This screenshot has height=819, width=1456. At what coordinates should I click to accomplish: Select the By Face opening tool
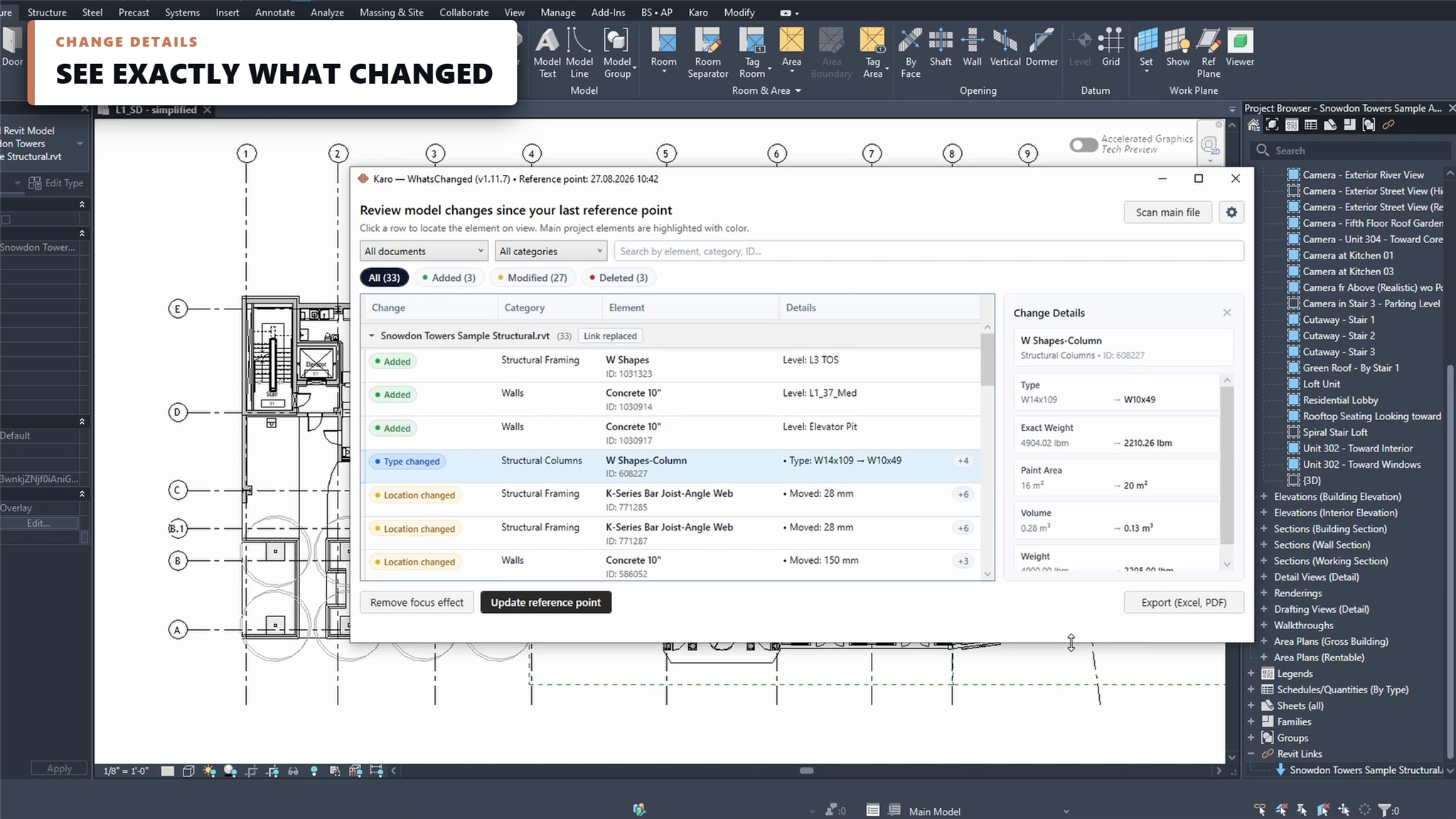(910, 53)
